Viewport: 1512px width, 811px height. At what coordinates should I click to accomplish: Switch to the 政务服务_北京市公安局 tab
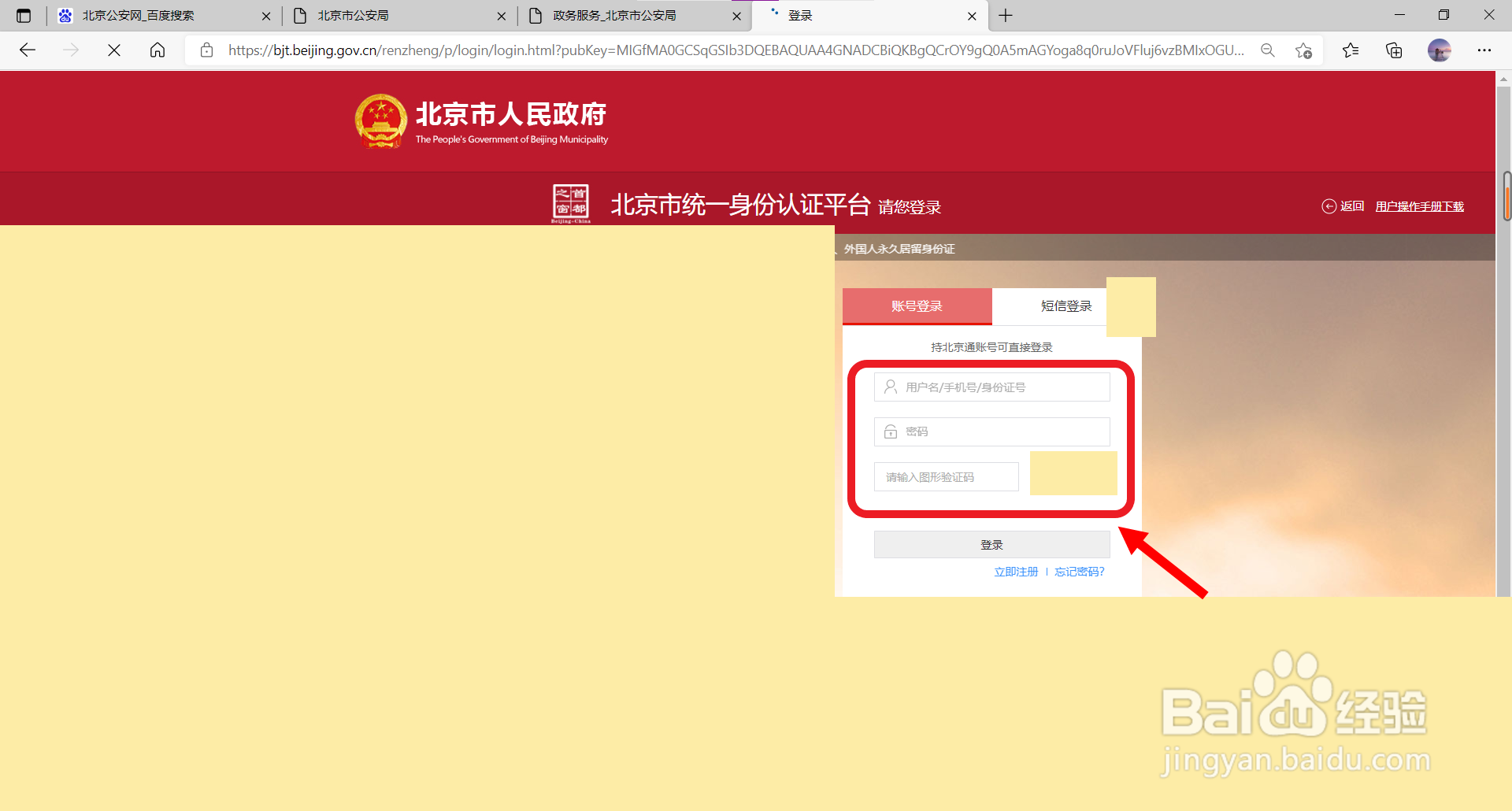point(634,16)
